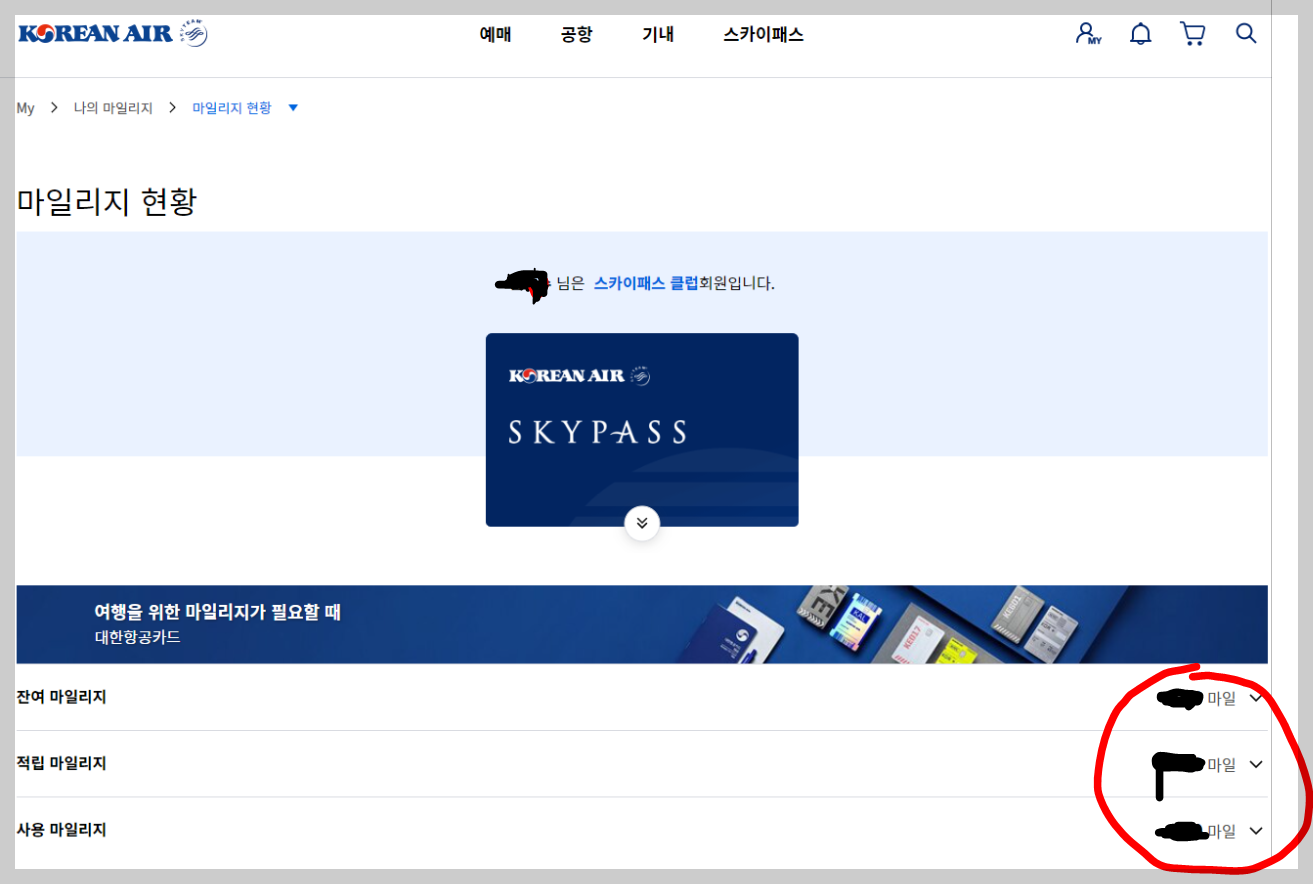Open the 마일리지 현황 breadcrumb dropdown arrow

[x=293, y=108]
